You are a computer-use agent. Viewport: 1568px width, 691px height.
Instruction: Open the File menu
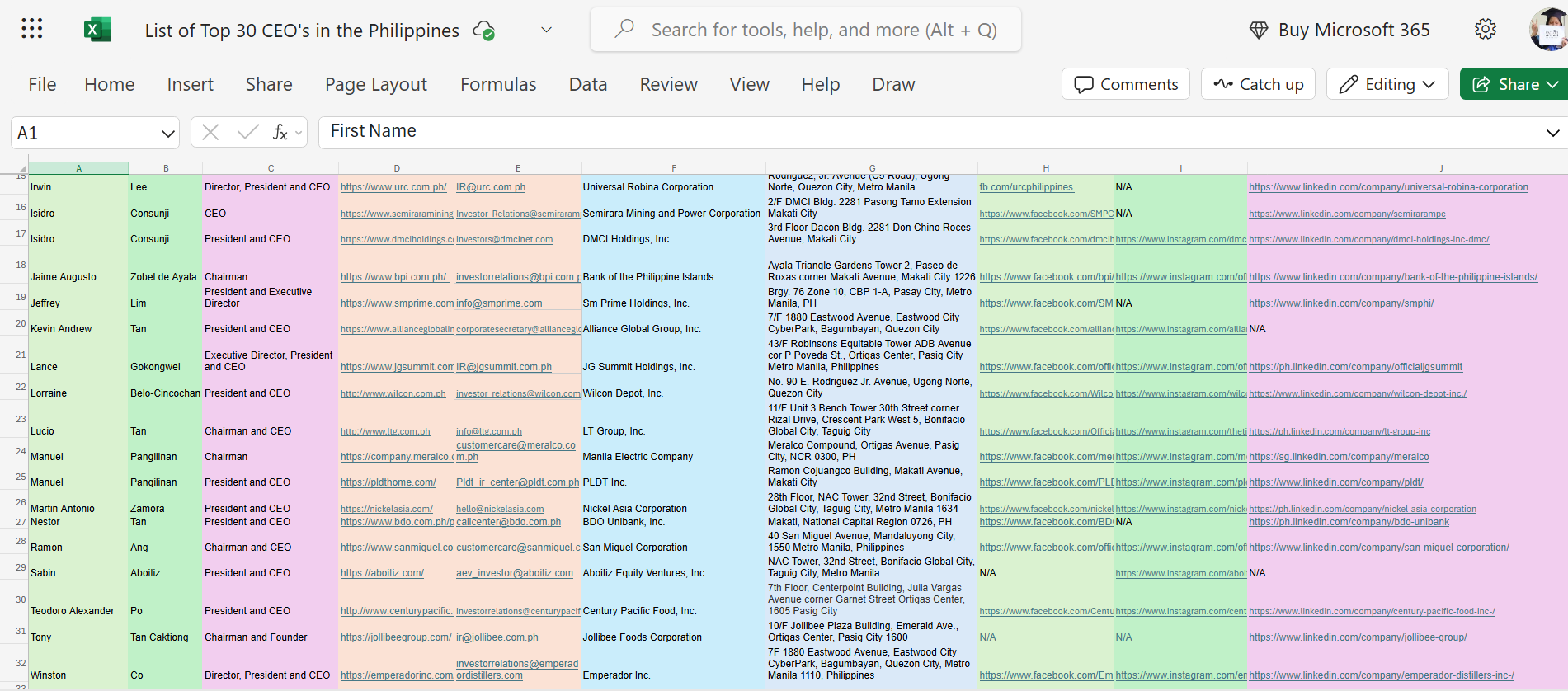pos(42,84)
